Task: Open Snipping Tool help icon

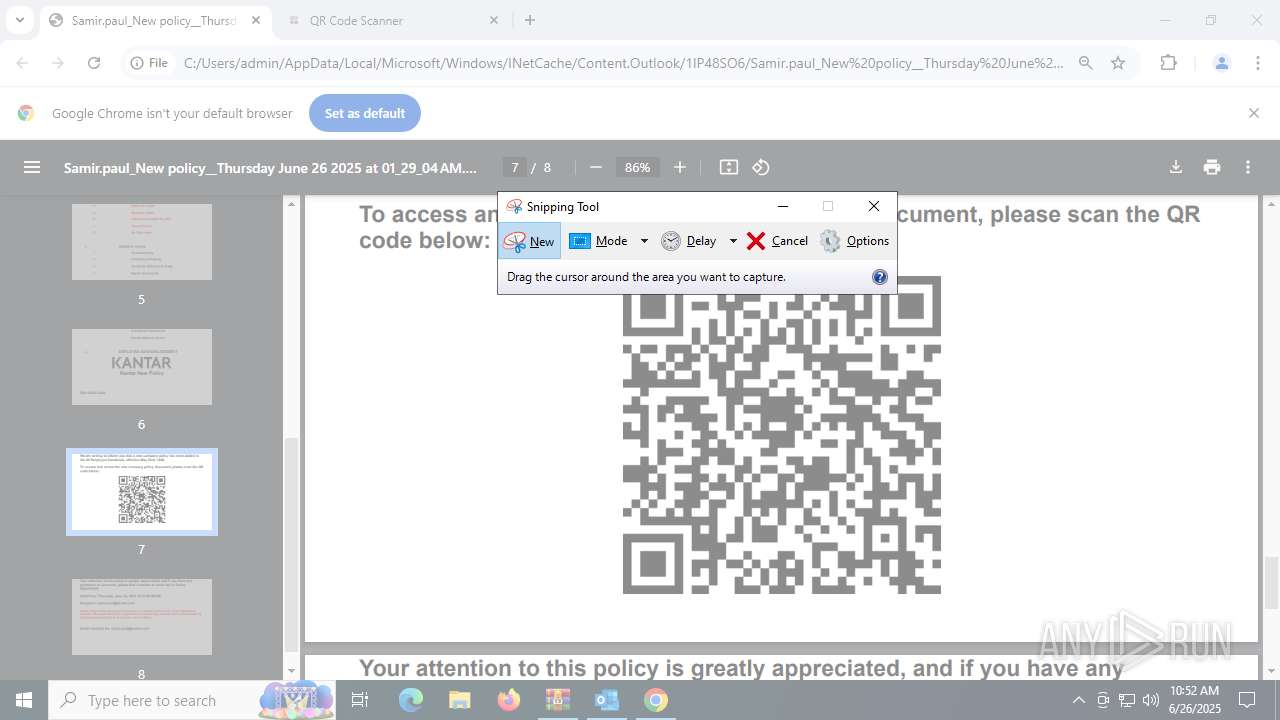Action: (880, 277)
